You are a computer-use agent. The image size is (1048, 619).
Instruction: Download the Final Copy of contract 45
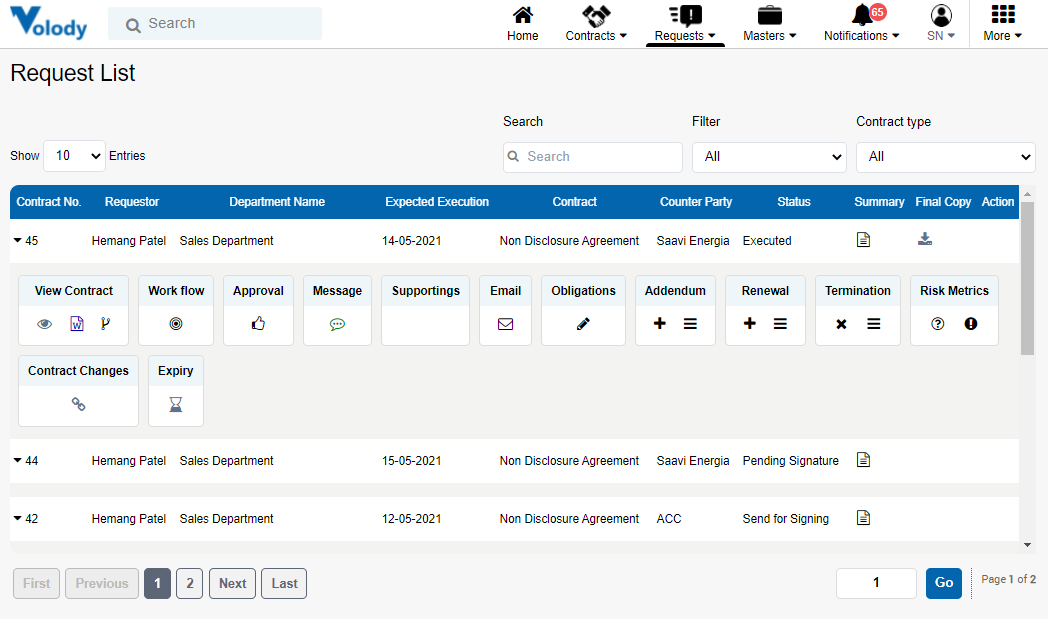924,239
